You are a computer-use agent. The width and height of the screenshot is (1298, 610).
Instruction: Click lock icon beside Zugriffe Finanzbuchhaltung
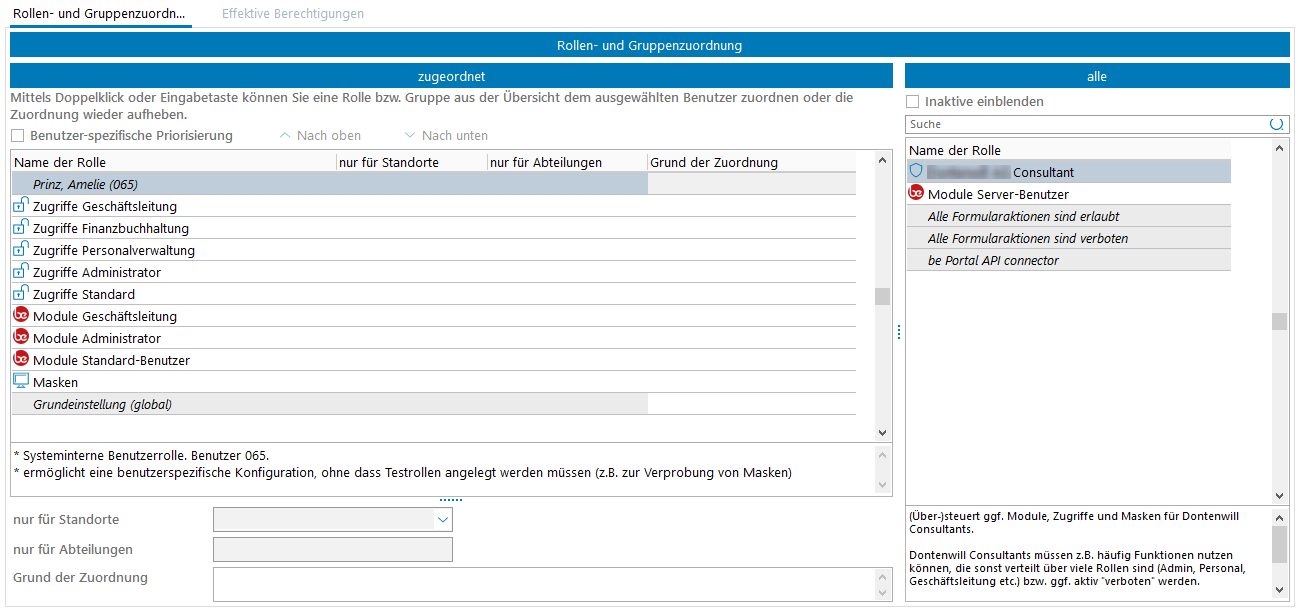pos(21,228)
